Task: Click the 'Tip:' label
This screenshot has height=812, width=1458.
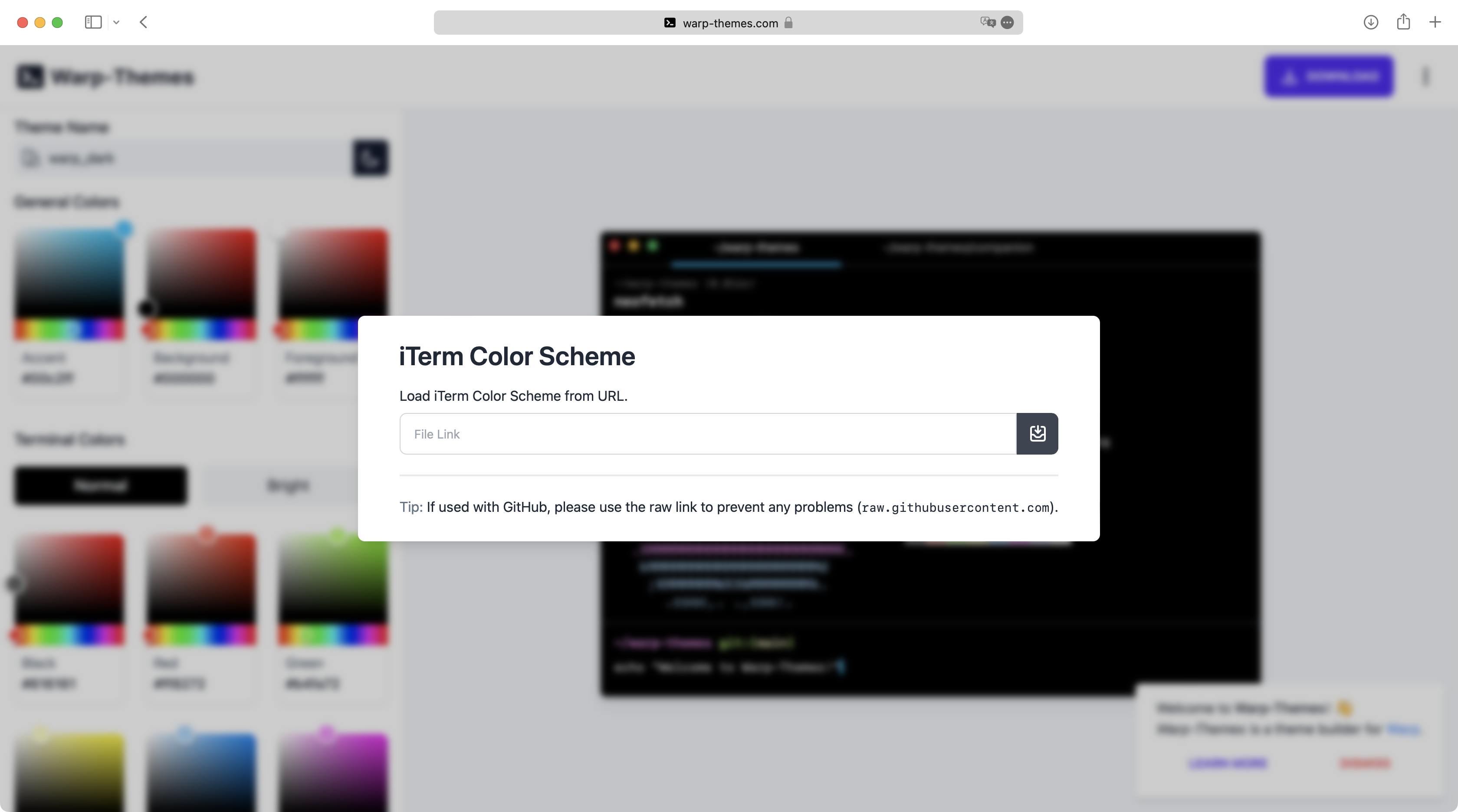Action: 411,507
